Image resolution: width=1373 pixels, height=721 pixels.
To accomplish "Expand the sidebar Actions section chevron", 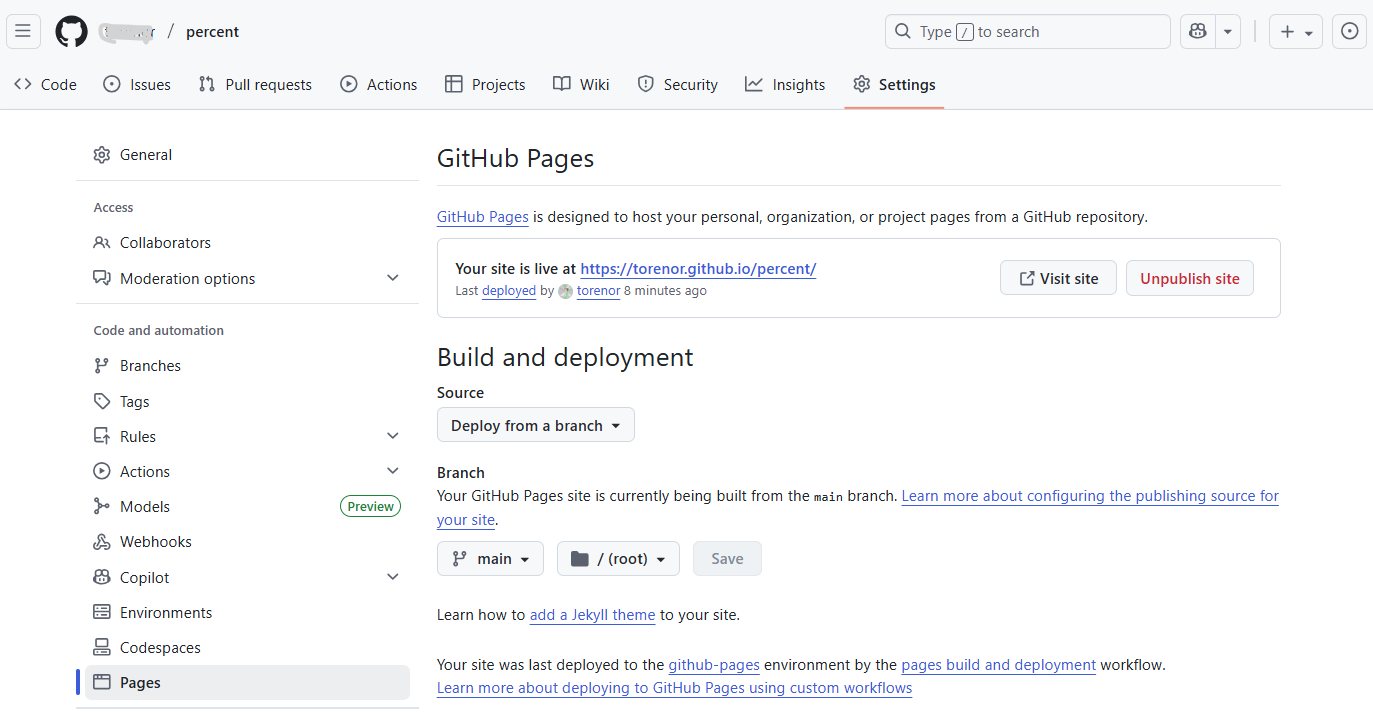I will [x=393, y=471].
